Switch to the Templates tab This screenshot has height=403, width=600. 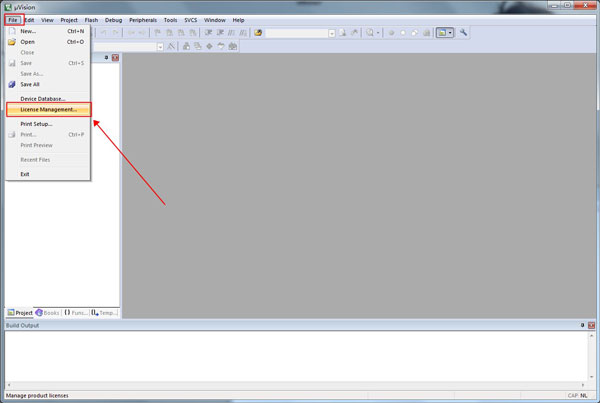(x=104, y=313)
